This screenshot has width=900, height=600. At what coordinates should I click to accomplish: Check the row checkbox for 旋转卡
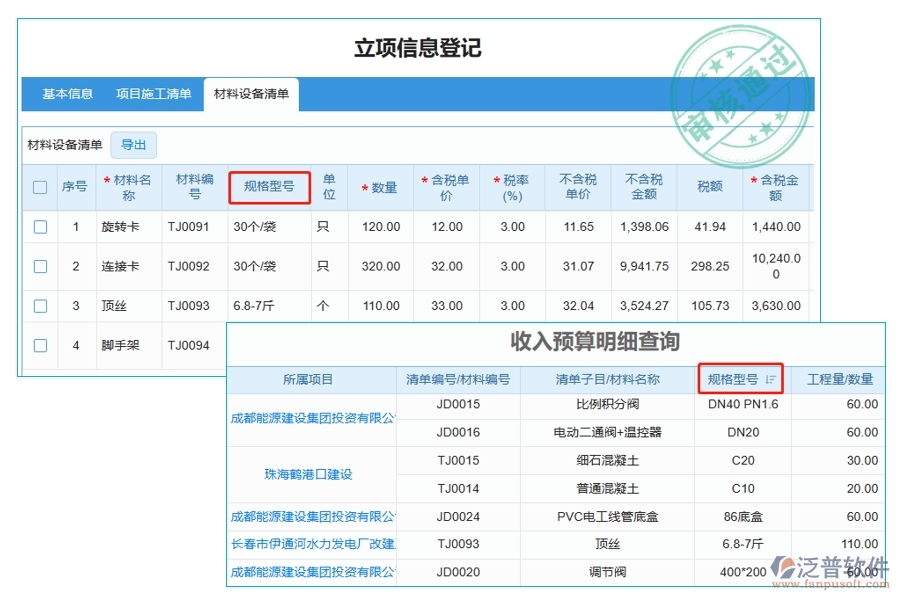[39, 227]
